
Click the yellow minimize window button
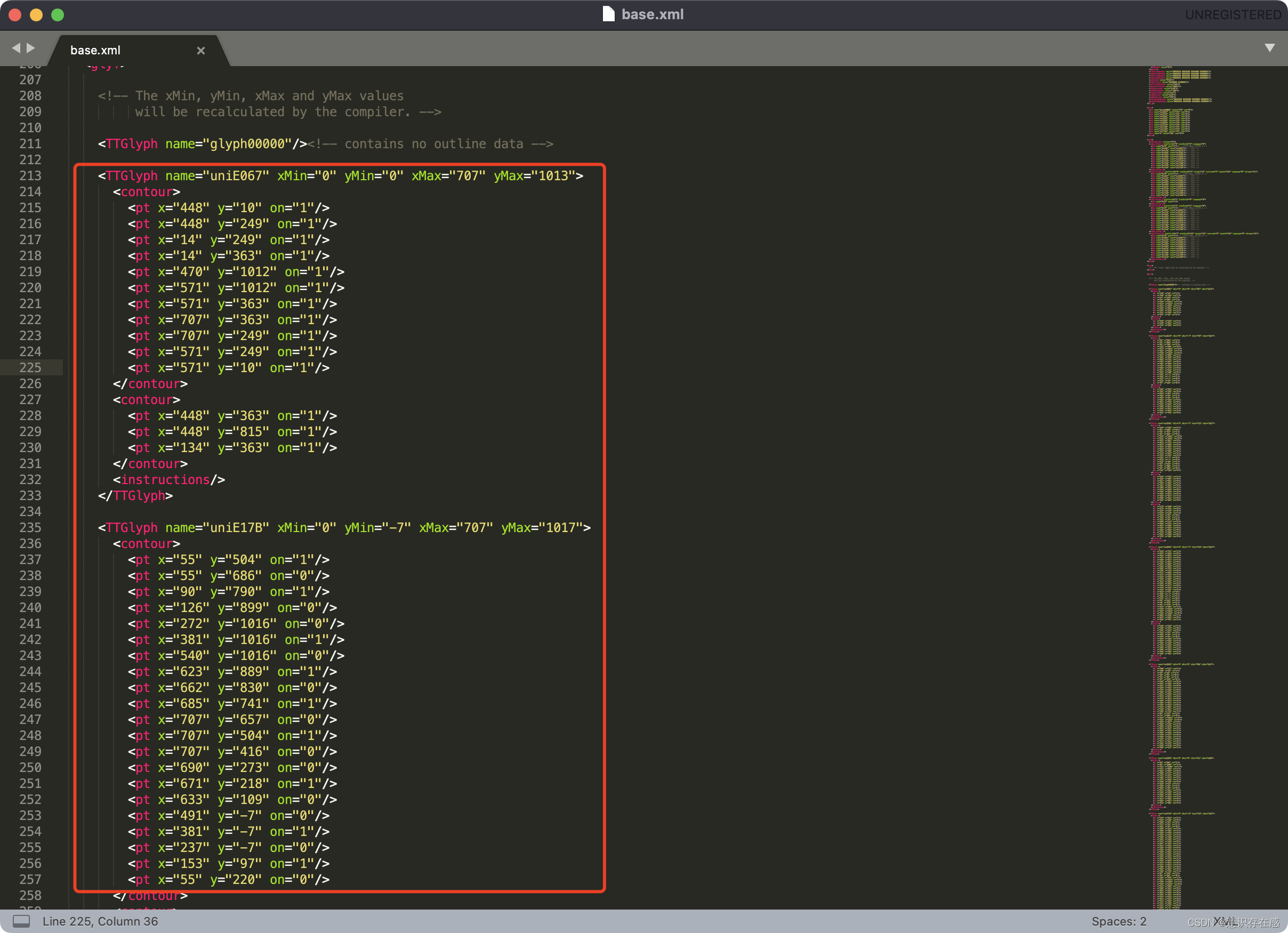point(36,15)
